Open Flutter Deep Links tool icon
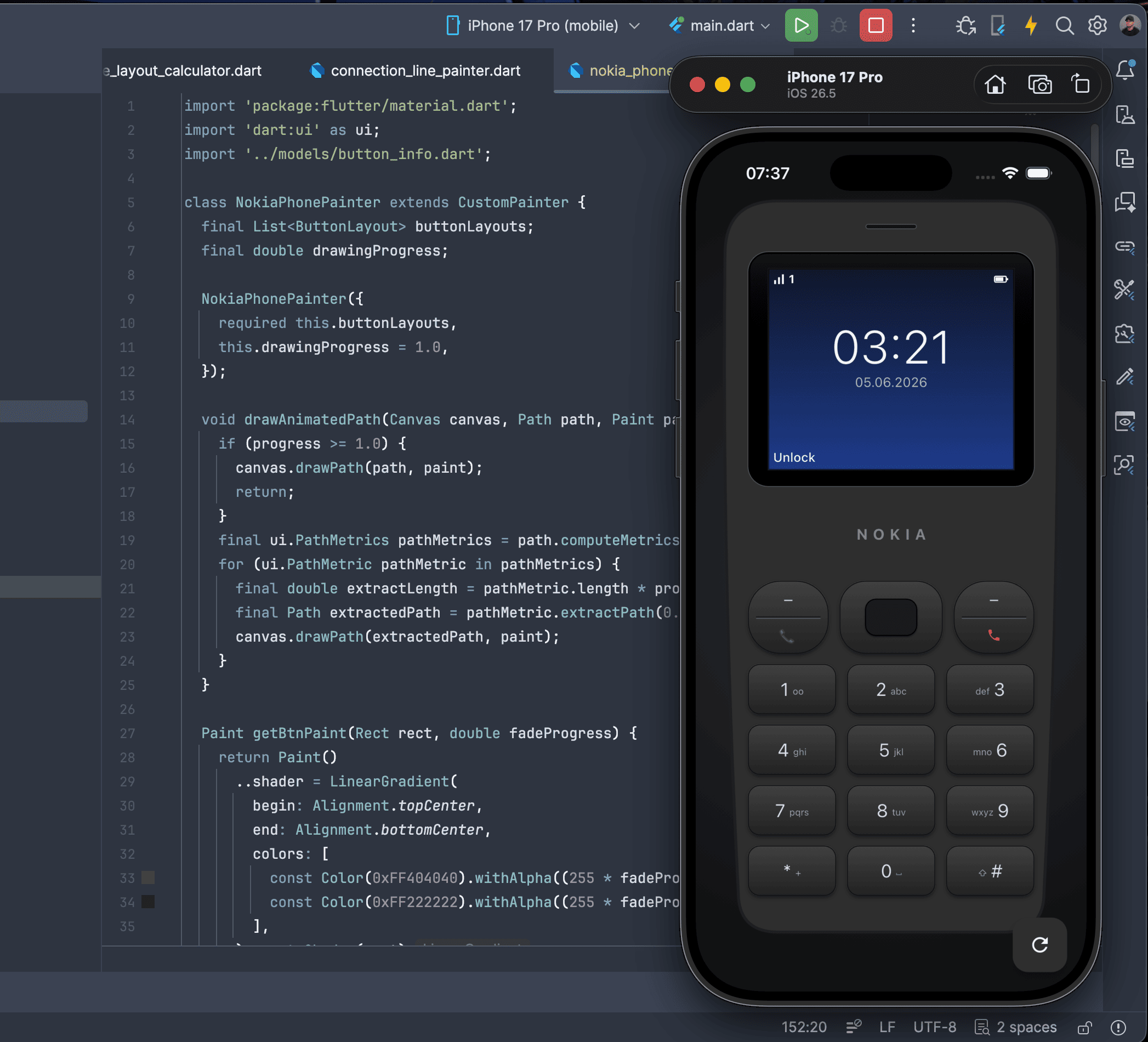Viewport: 1148px width, 1042px height. pos(1125,246)
